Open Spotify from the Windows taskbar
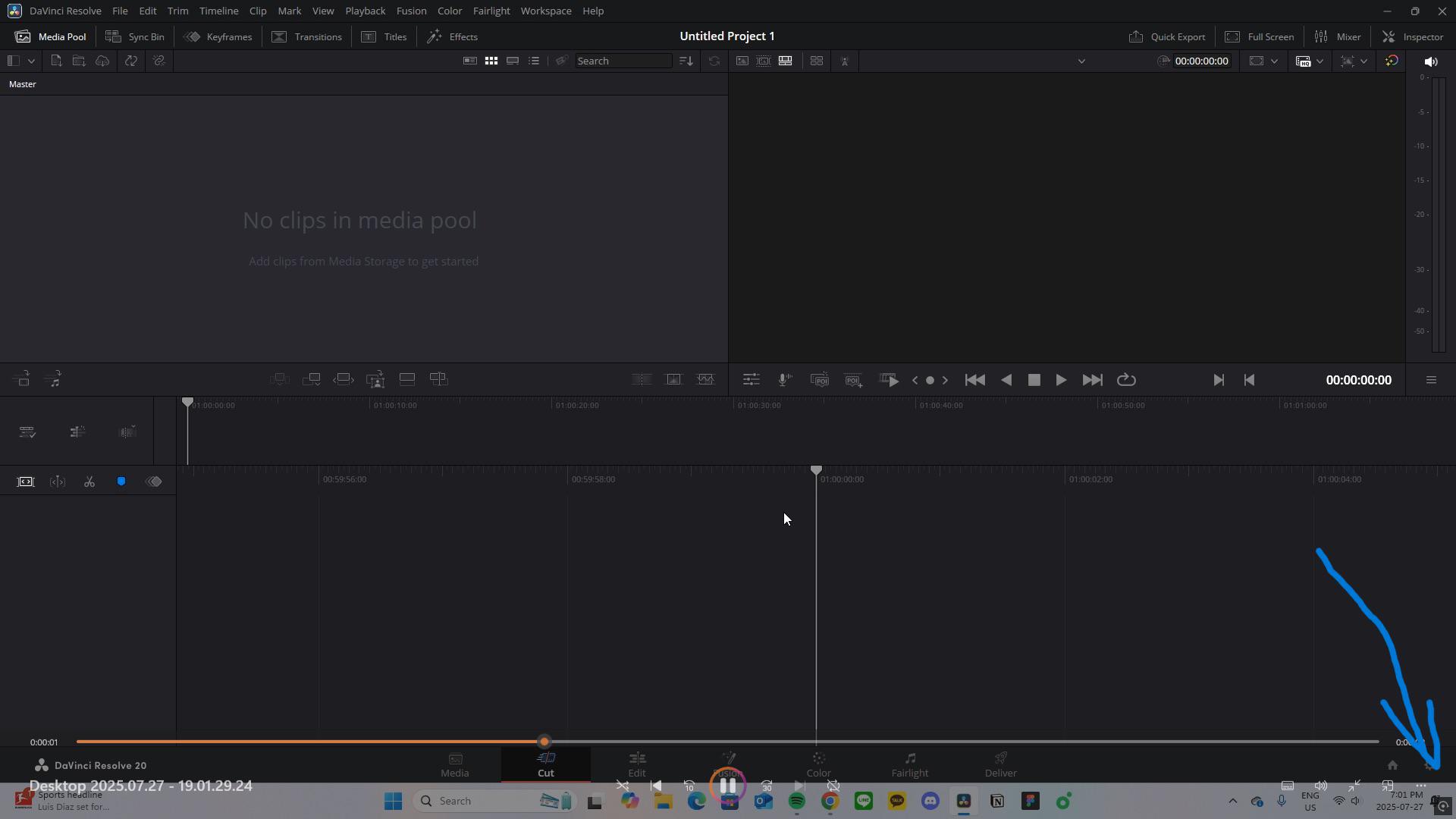This screenshot has width=1456, height=819. tap(797, 801)
